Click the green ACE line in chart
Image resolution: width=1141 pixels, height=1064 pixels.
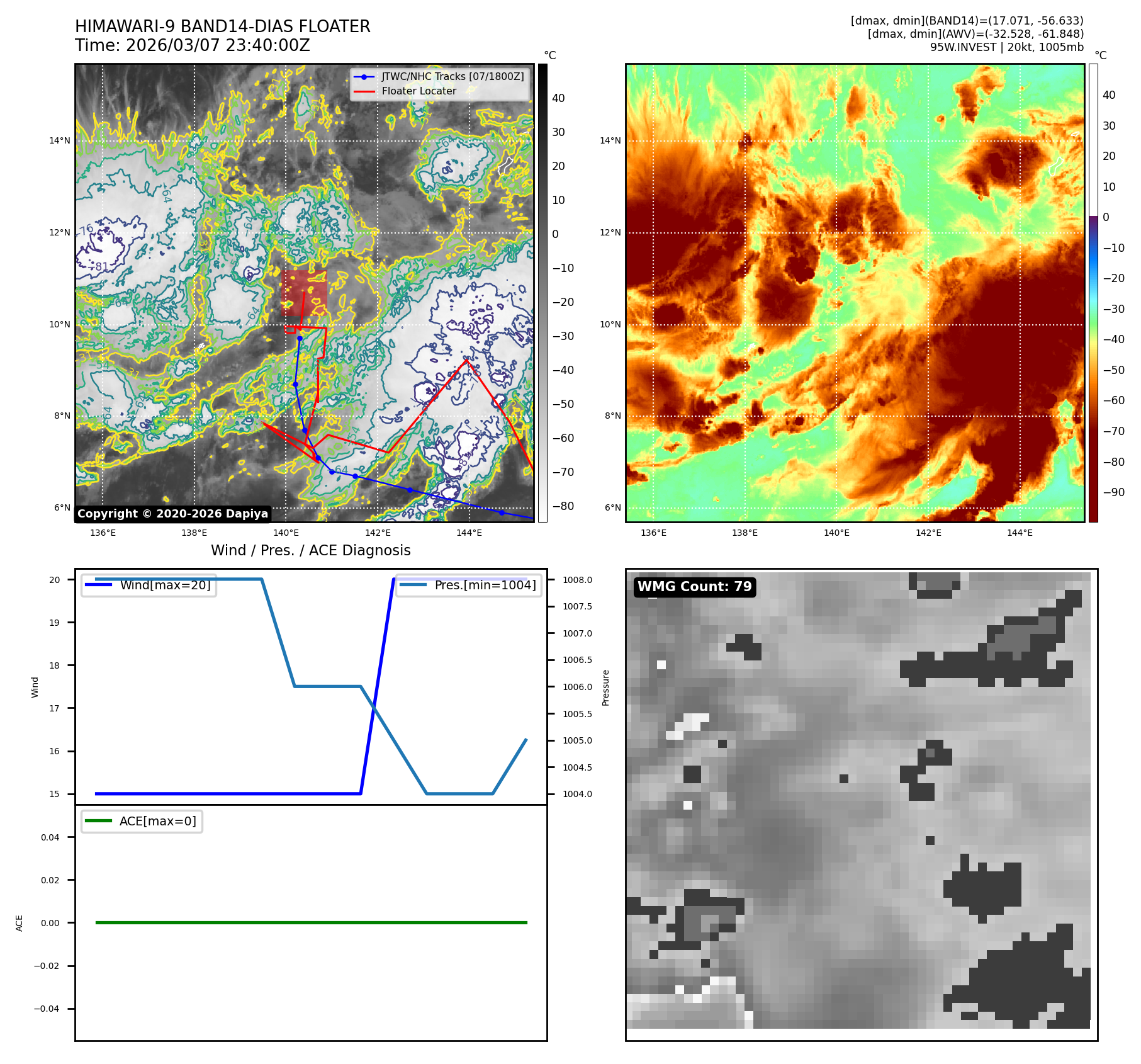[x=311, y=922]
